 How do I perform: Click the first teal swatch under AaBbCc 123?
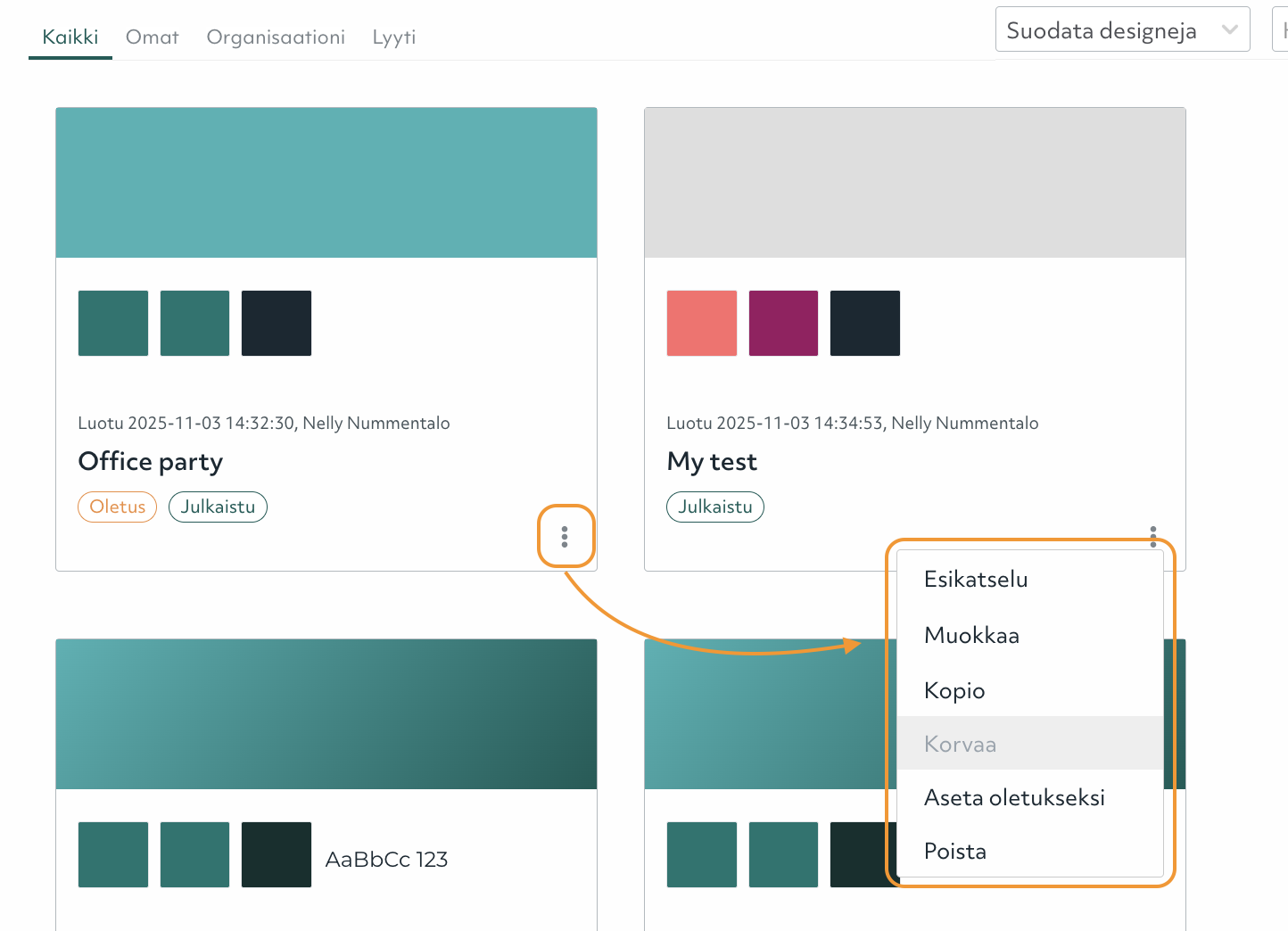pyautogui.click(x=112, y=854)
